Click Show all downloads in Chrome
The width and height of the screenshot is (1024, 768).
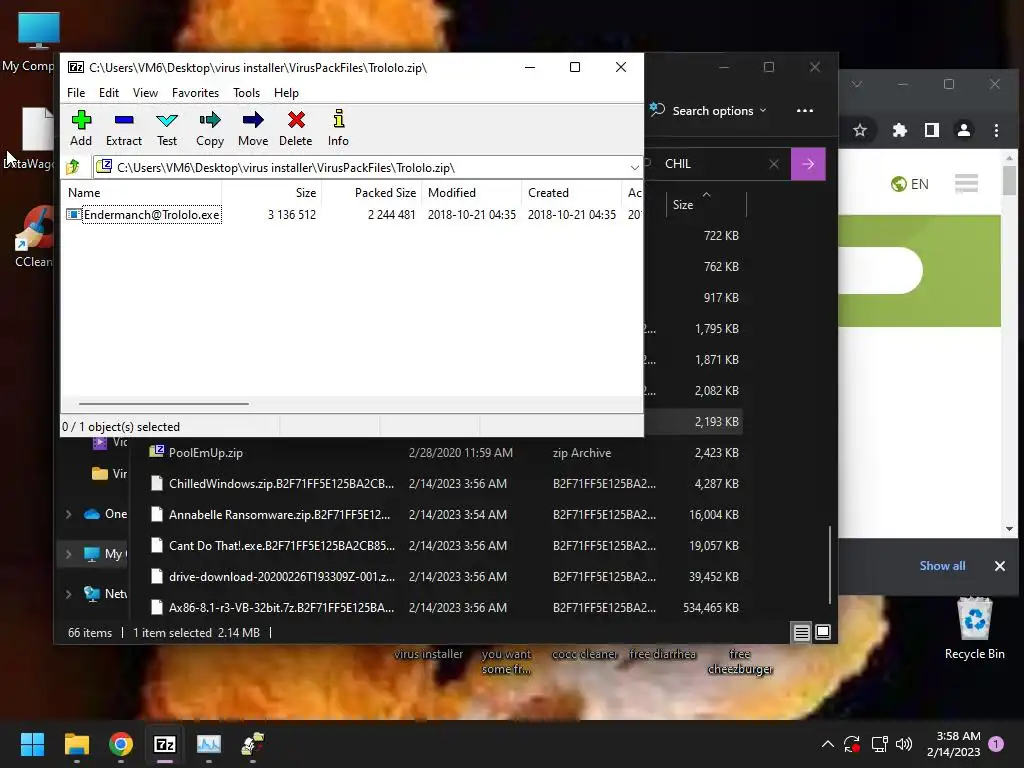pyautogui.click(x=942, y=566)
